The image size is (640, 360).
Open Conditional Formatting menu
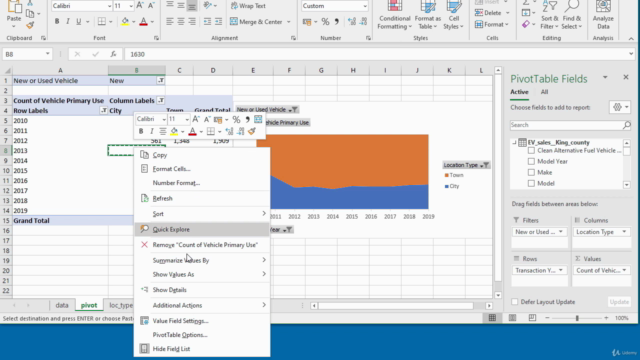coord(394,16)
